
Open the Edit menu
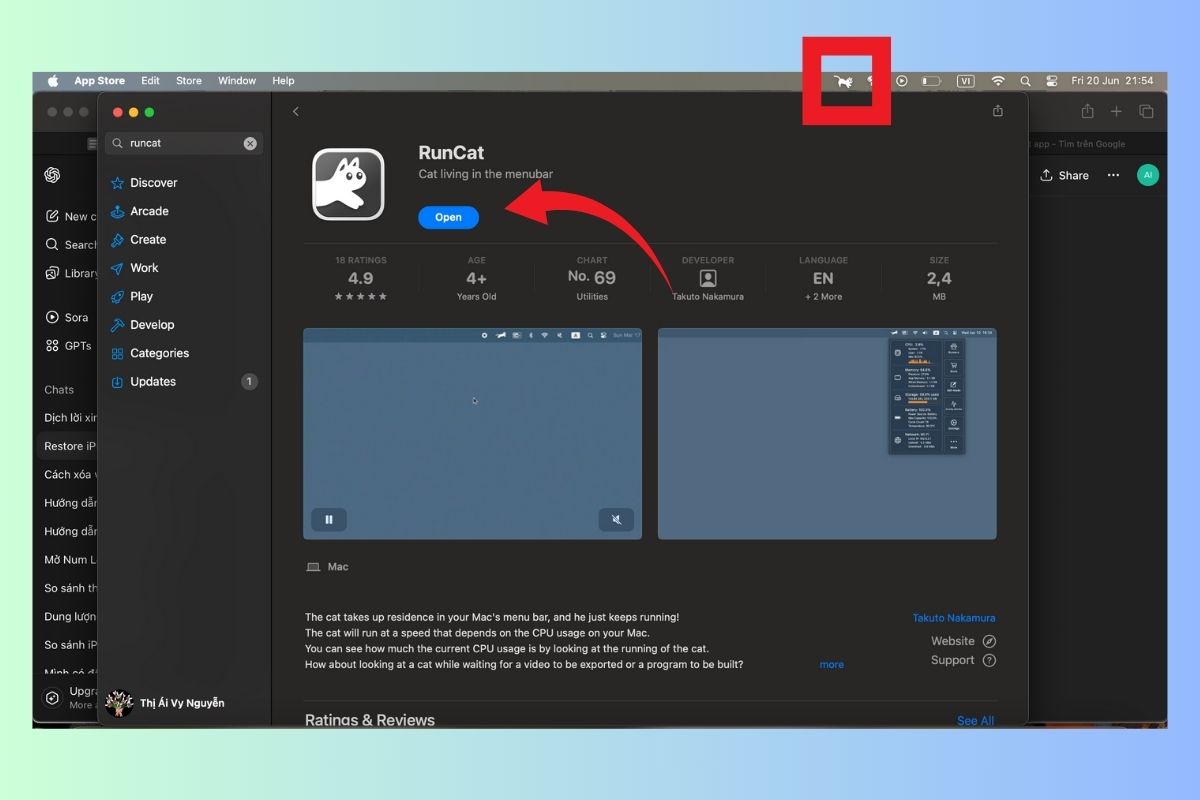[x=150, y=81]
